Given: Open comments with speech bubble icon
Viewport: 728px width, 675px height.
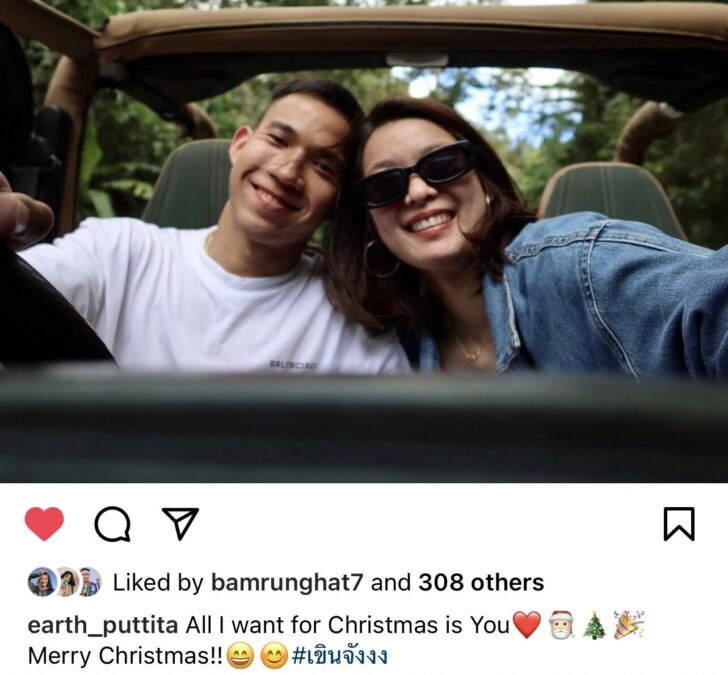Looking at the screenshot, I should [x=112, y=524].
